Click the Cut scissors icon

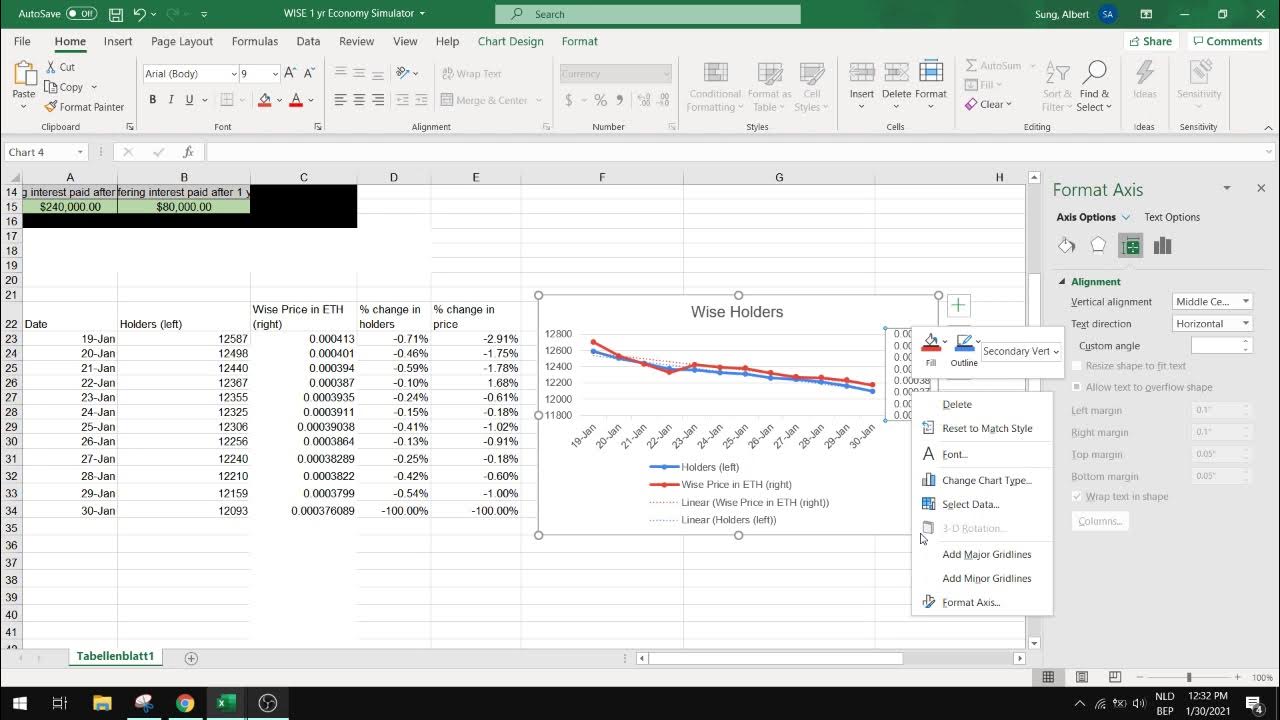pyautogui.click(x=51, y=67)
